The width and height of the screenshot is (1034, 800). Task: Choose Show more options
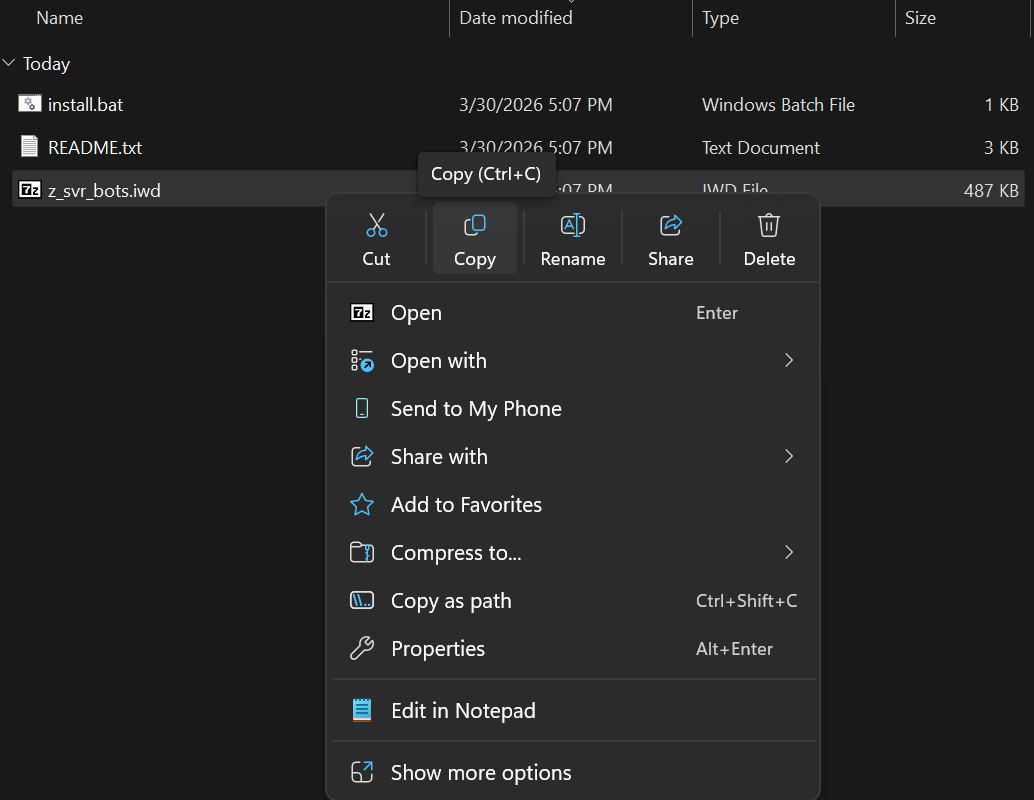point(574,772)
